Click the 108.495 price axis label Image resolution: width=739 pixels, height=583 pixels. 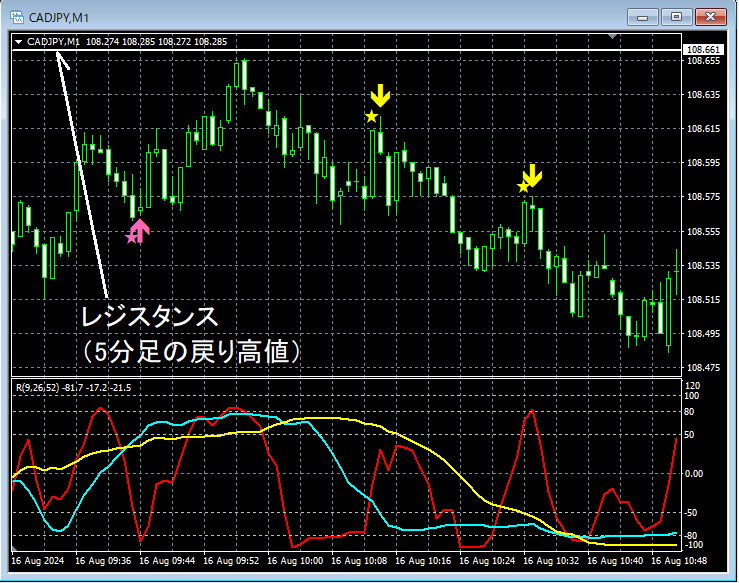(x=703, y=334)
